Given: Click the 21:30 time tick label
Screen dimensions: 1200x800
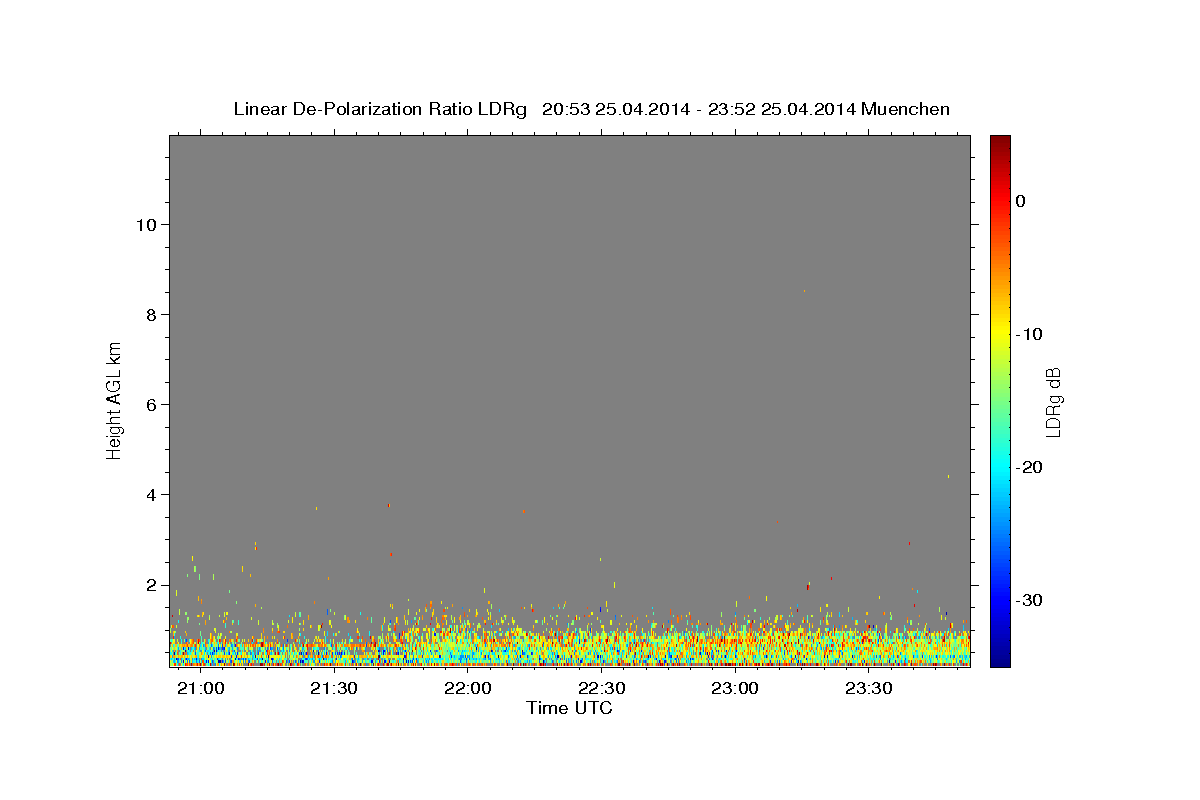Looking at the screenshot, I should tap(334, 688).
